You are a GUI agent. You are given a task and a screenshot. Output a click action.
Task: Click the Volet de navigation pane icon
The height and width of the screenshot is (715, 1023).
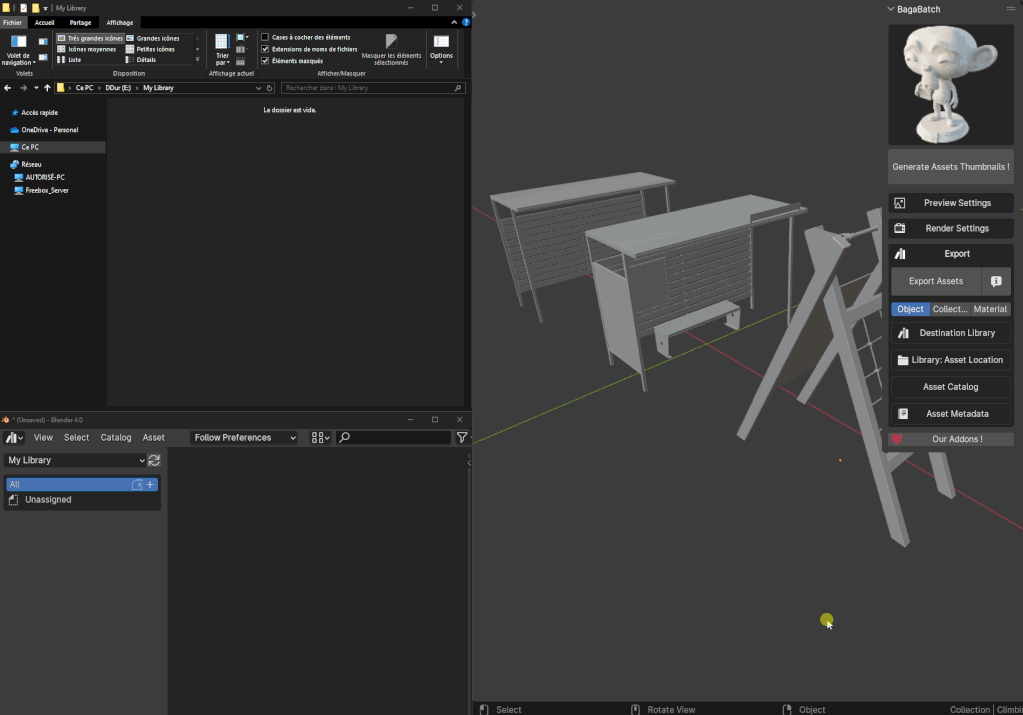click(x=18, y=42)
